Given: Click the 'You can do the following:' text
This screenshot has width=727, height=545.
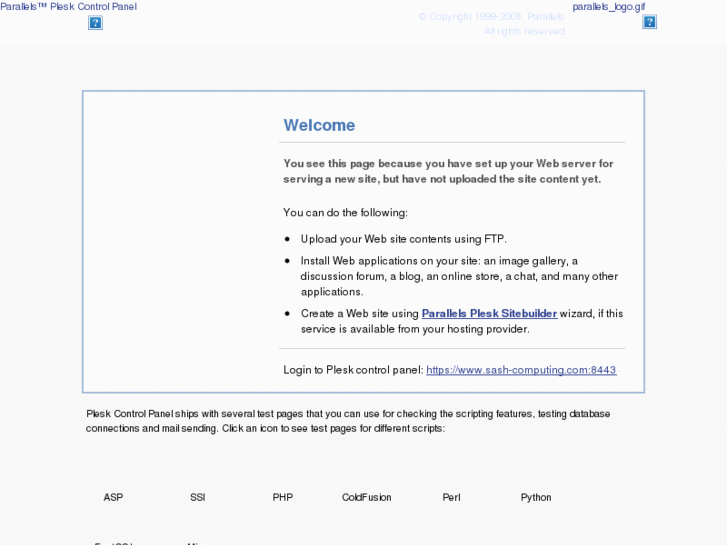Looking at the screenshot, I should tap(345, 212).
